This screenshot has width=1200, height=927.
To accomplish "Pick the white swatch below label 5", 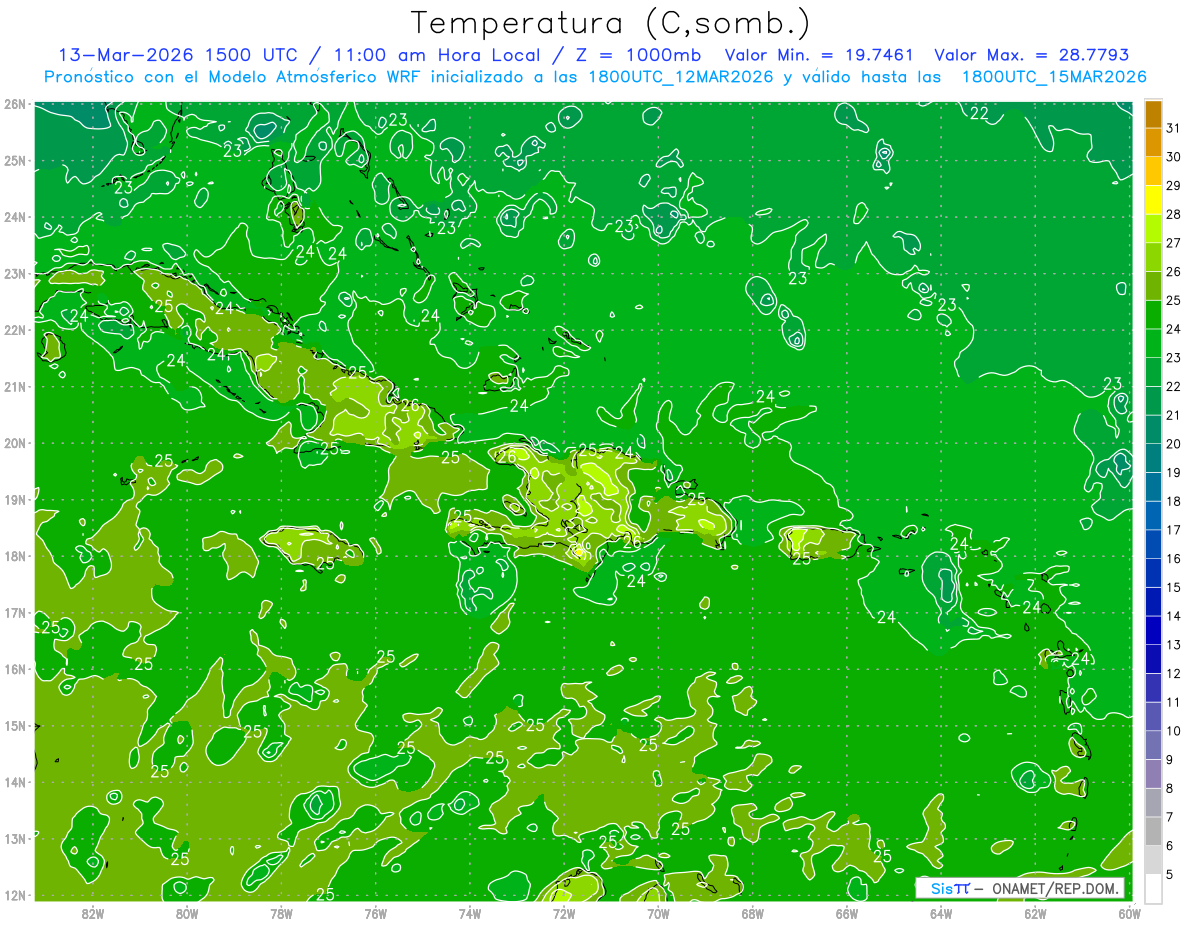I will pyautogui.click(x=1153, y=888).
